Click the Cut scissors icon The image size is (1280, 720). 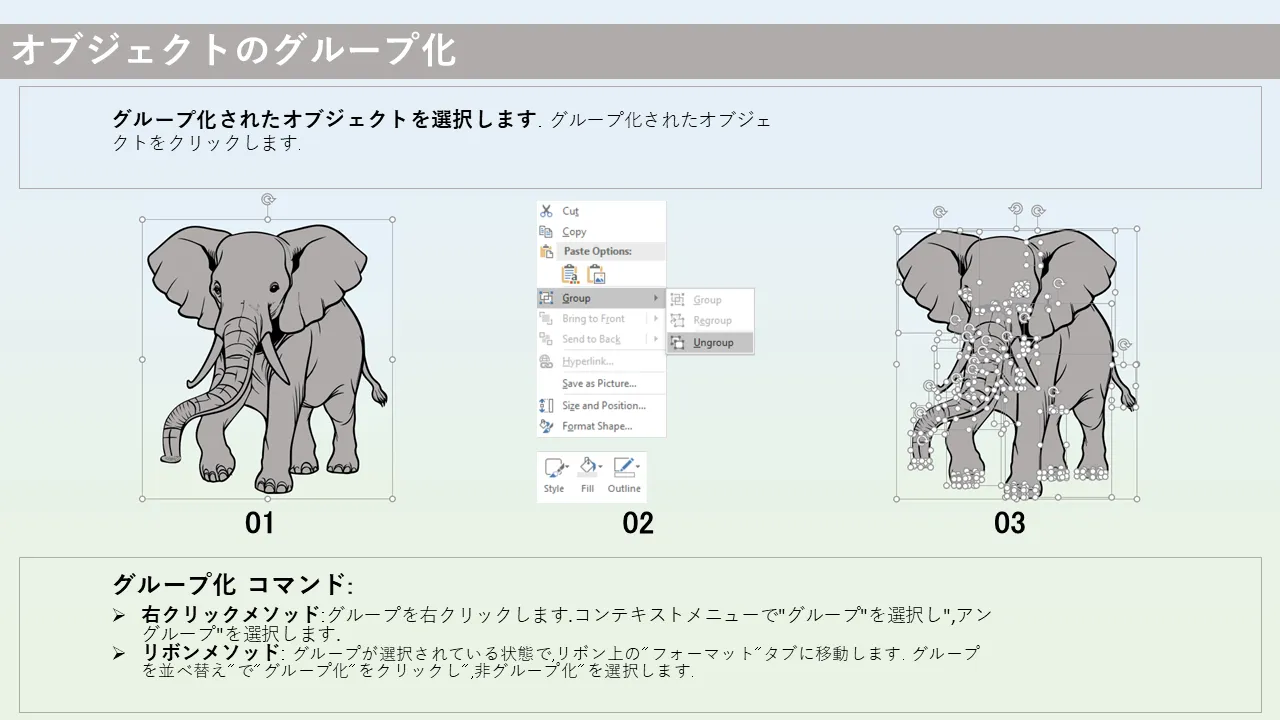click(x=546, y=211)
